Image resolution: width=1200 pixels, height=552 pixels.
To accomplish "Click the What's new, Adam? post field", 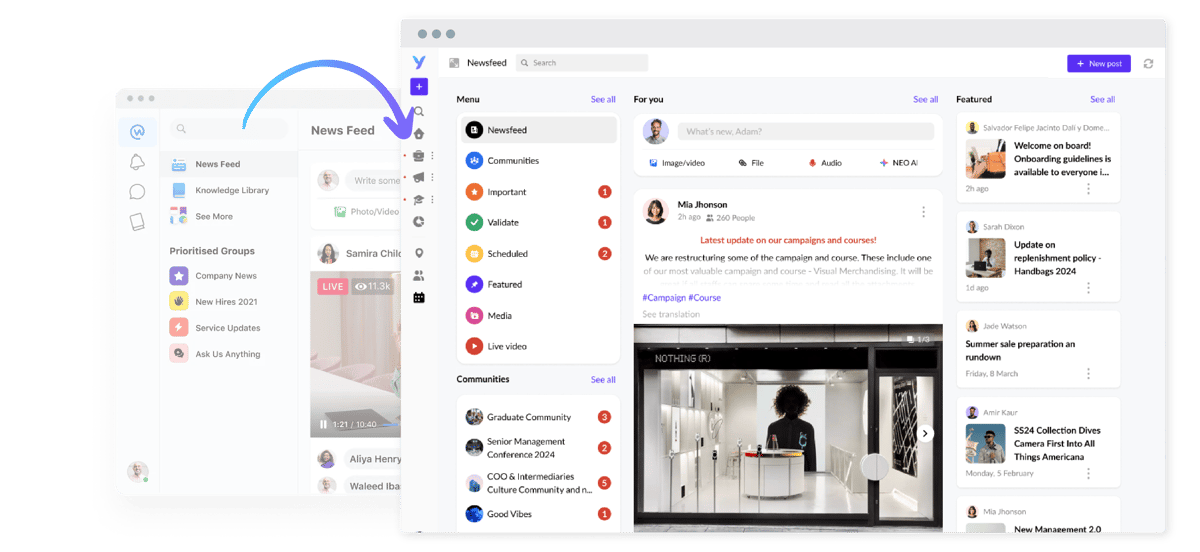I will click(x=806, y=132).
